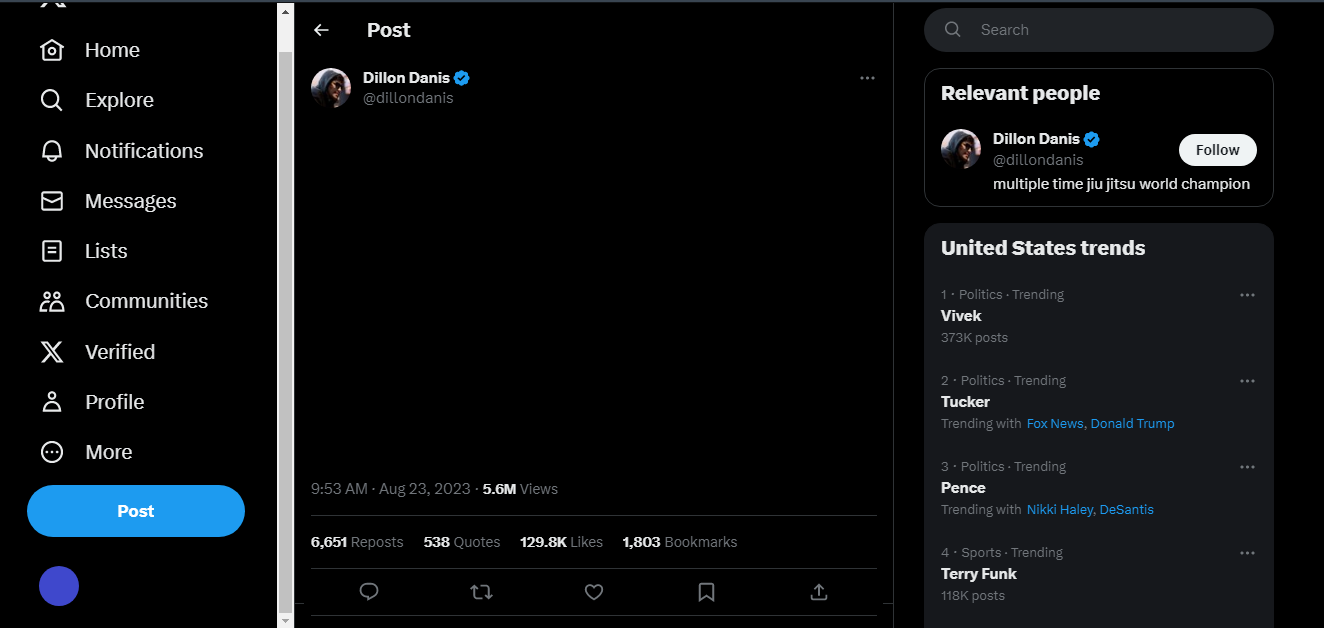The width and height of the screenshot is (1324, 628).
Task: Open Notifications from the bell icon
Action: point(51,151)
